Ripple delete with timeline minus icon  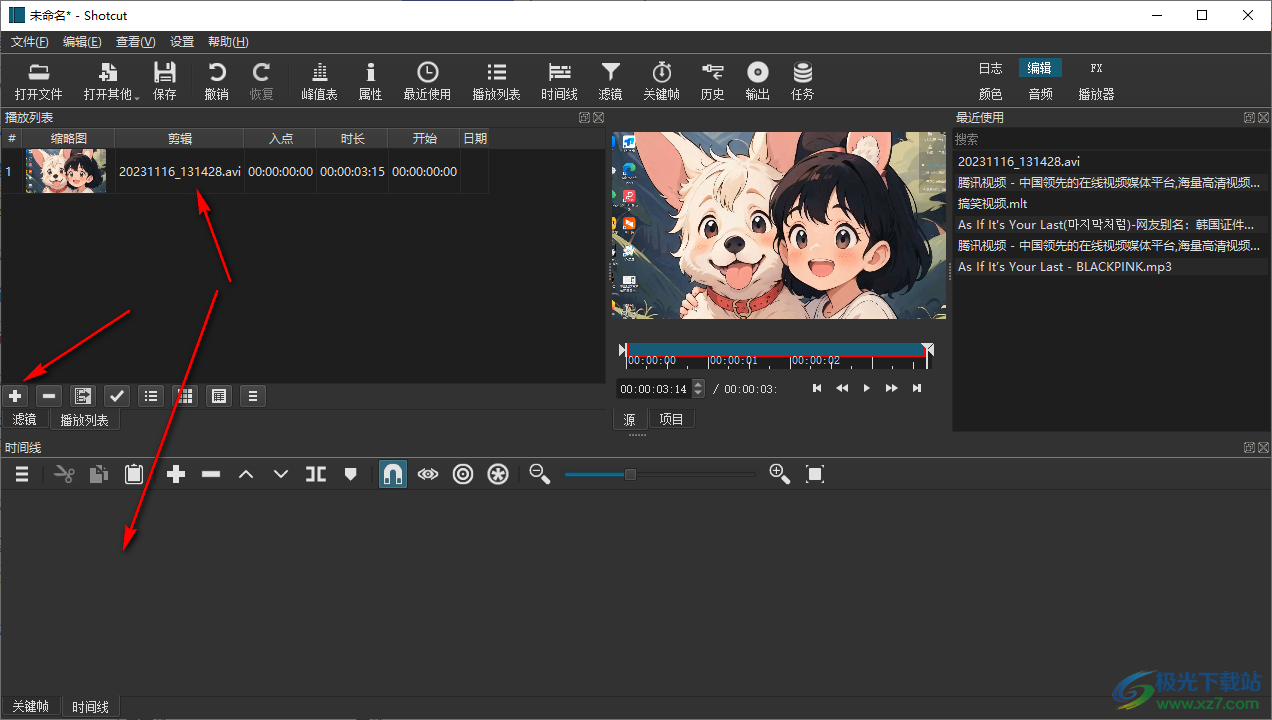(x=211, y=474)
